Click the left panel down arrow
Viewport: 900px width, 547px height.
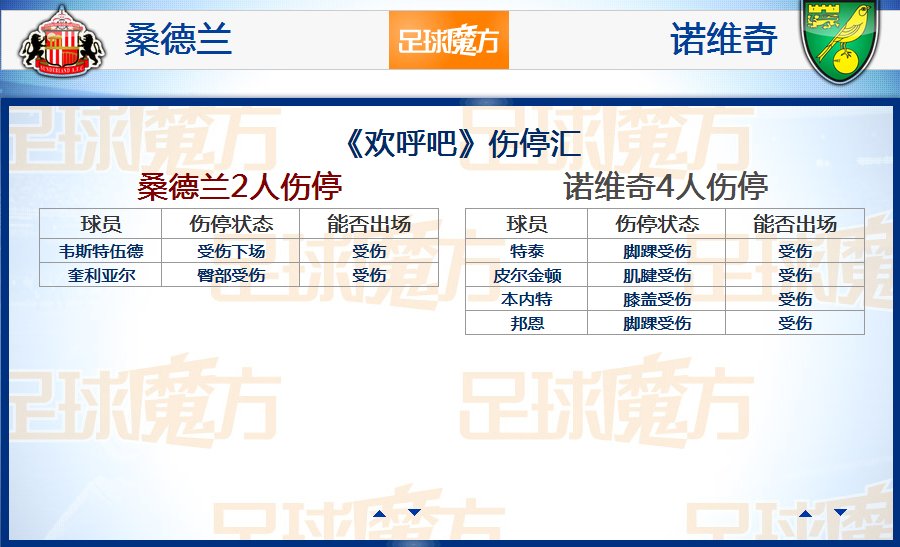tap(414, 513)
